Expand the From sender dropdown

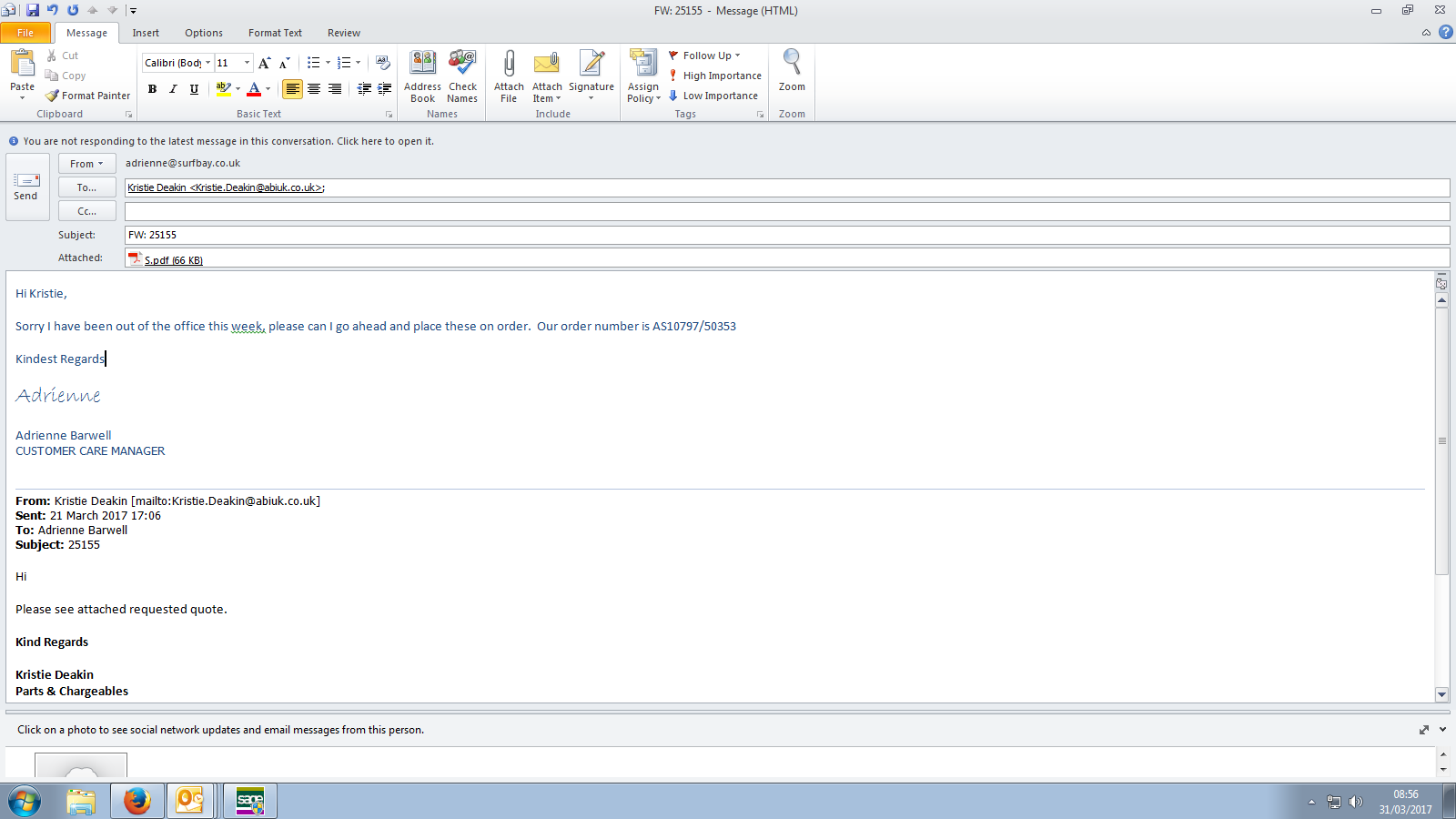(86, 164)
